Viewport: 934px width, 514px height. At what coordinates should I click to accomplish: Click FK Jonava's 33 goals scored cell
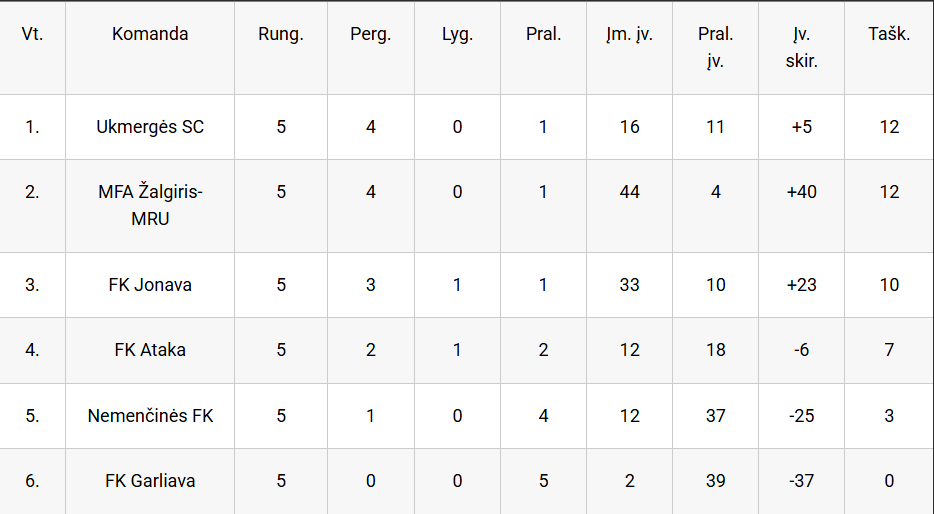[x=630, y=285]
